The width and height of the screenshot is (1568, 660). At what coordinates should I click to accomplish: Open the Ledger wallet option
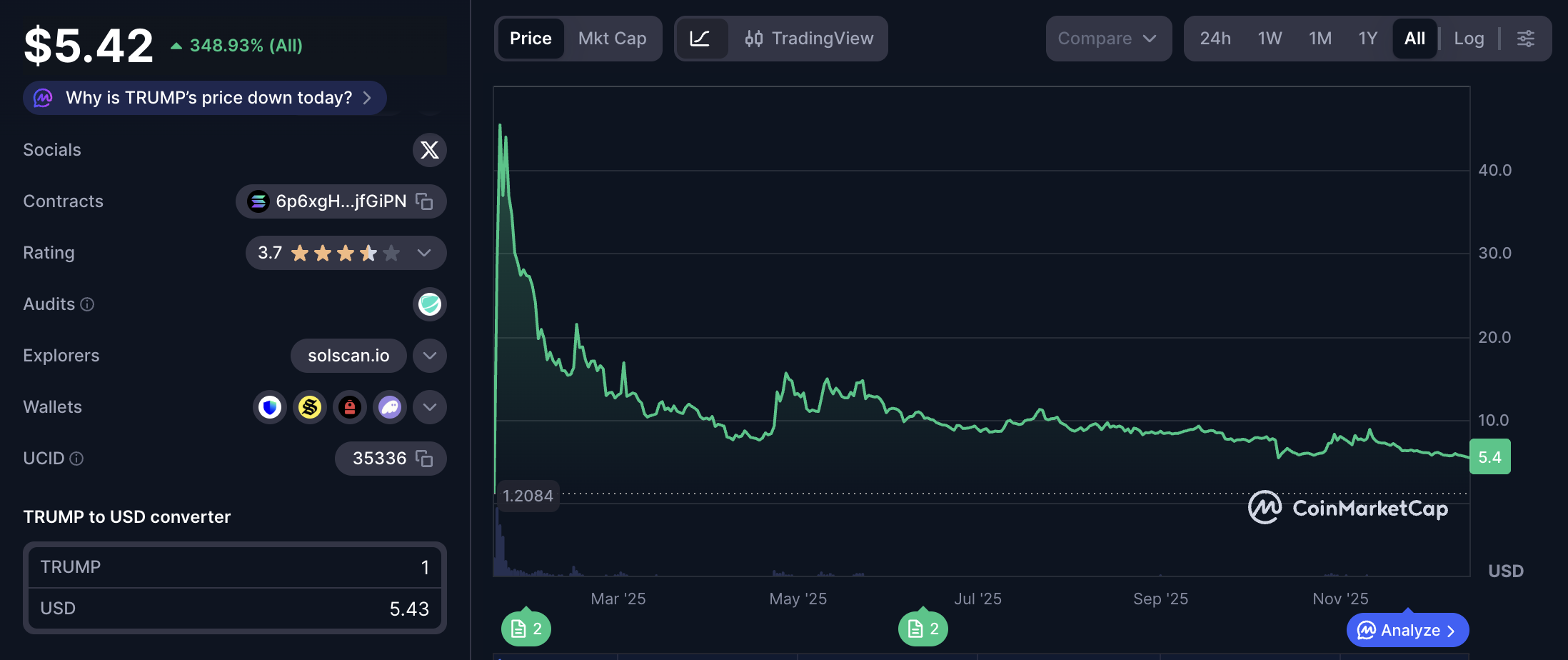coord(350,407)
